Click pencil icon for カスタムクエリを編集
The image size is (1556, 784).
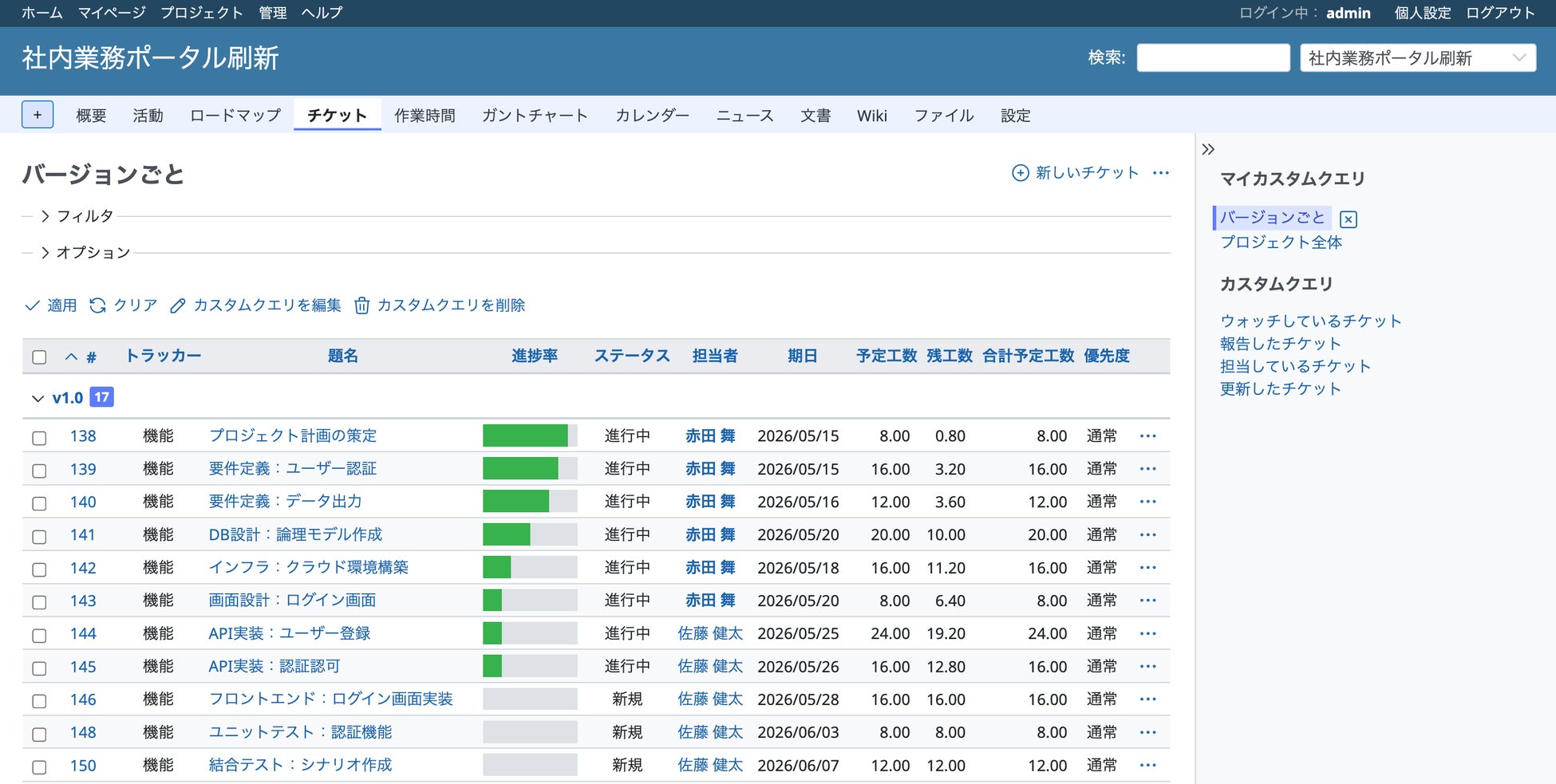pos(178,305)
